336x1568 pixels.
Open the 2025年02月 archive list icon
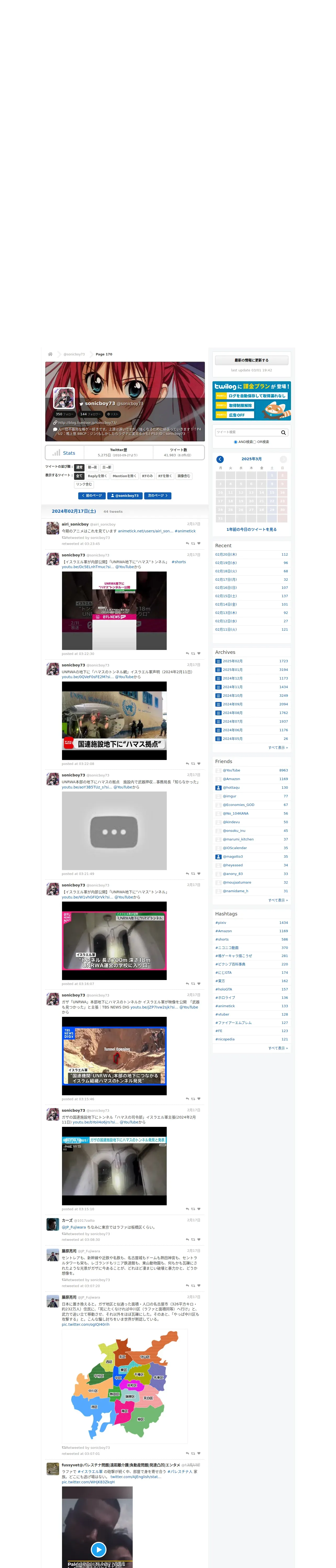pyautogui.click(x=218, y=661)
